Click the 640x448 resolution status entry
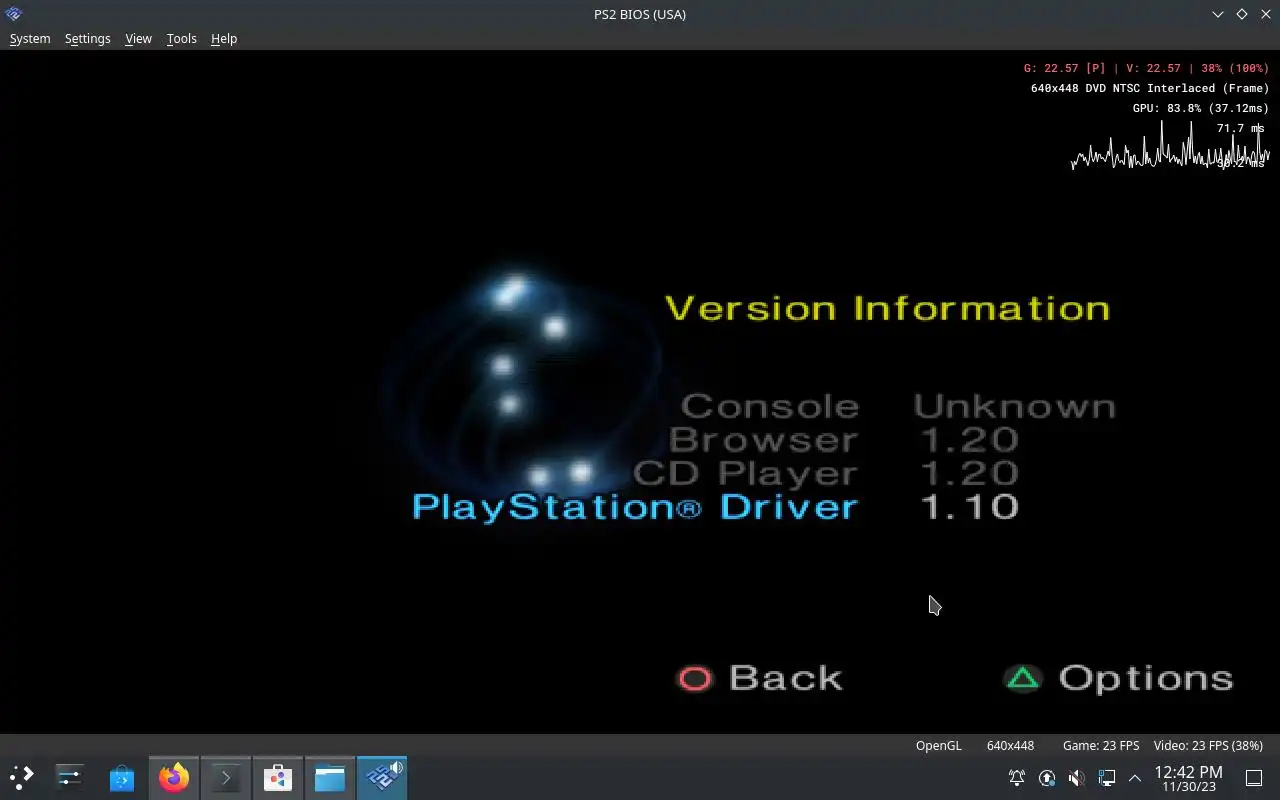The height and width of the screenshot is (800, 1280). click(1010, 745)
